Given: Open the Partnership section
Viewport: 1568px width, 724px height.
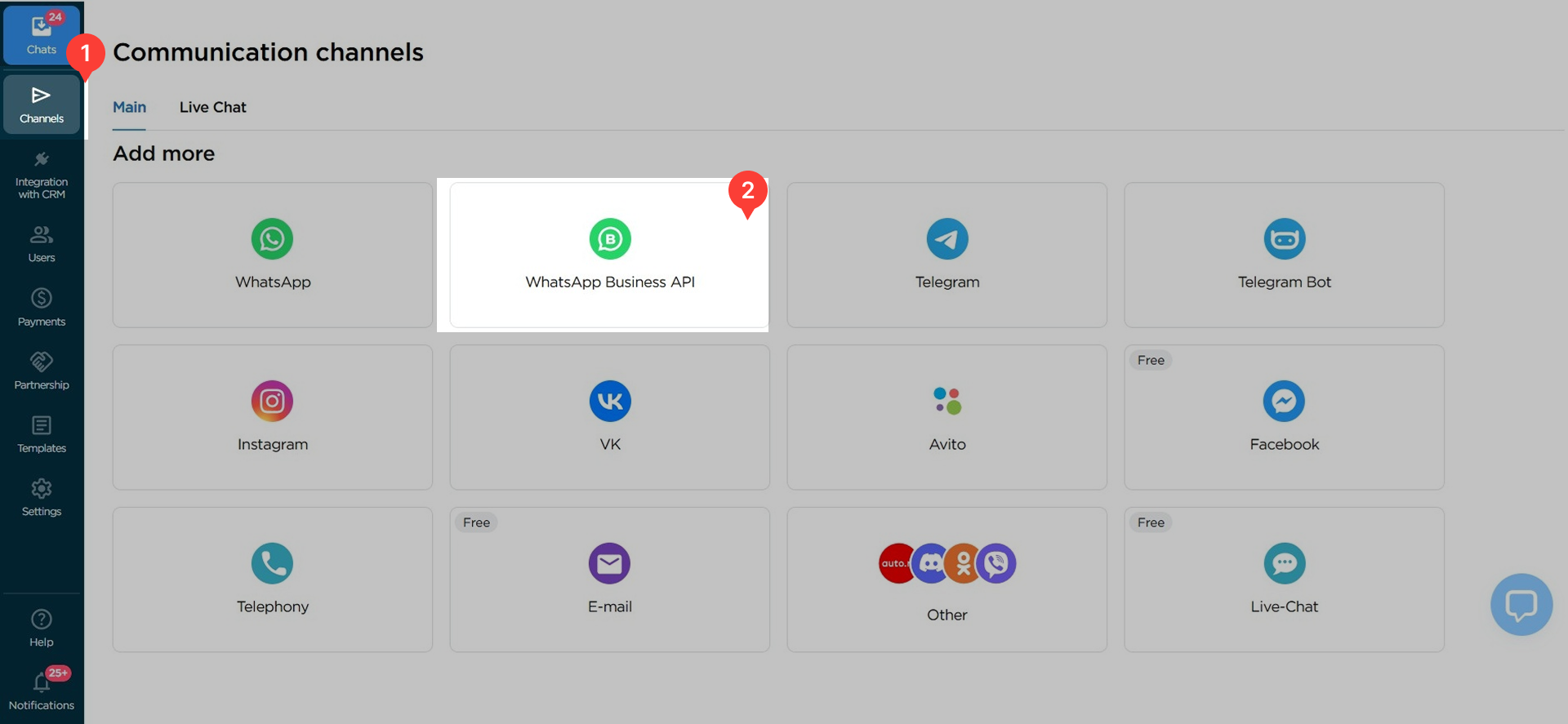Looking at the screenshot, I should pyautogui.click(x=42, y=371).
